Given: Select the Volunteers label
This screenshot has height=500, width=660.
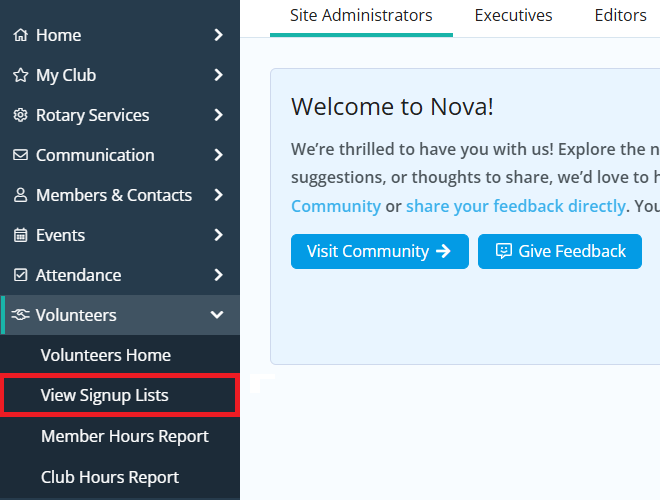Looking at the screenshot, I should coord(76,315).
